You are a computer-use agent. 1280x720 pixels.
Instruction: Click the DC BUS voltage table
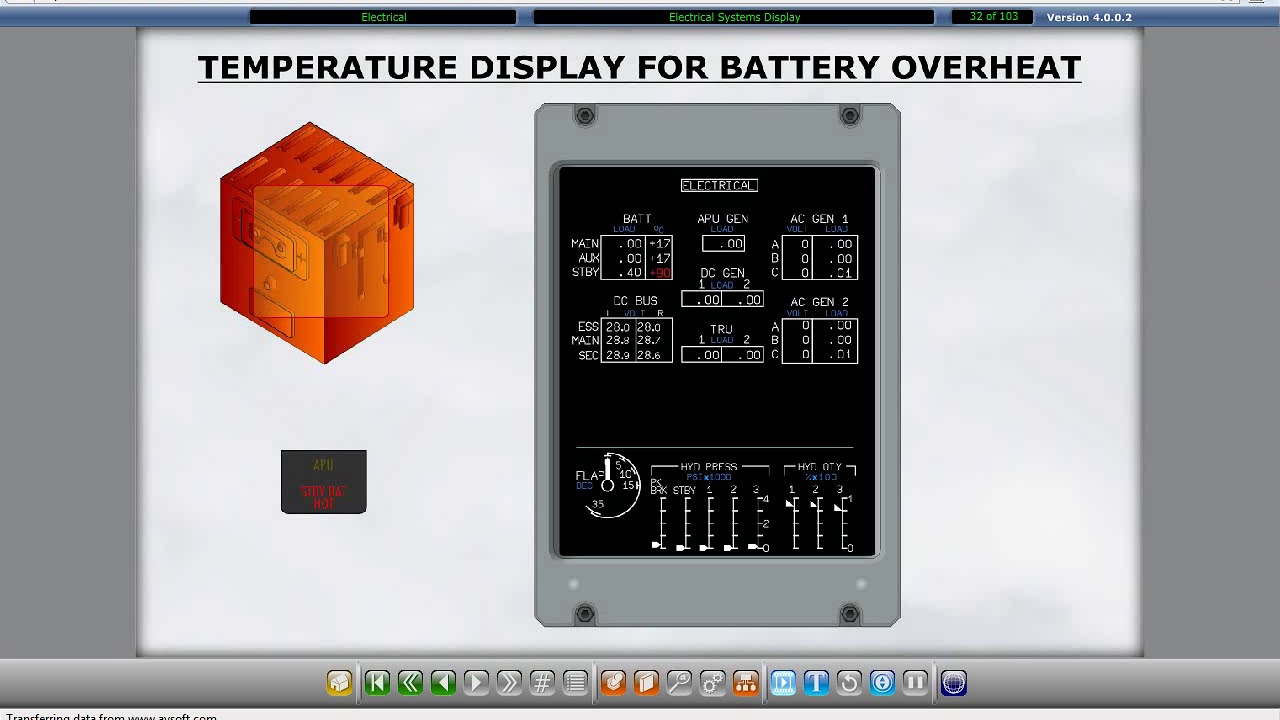click(x=637, y=341)
